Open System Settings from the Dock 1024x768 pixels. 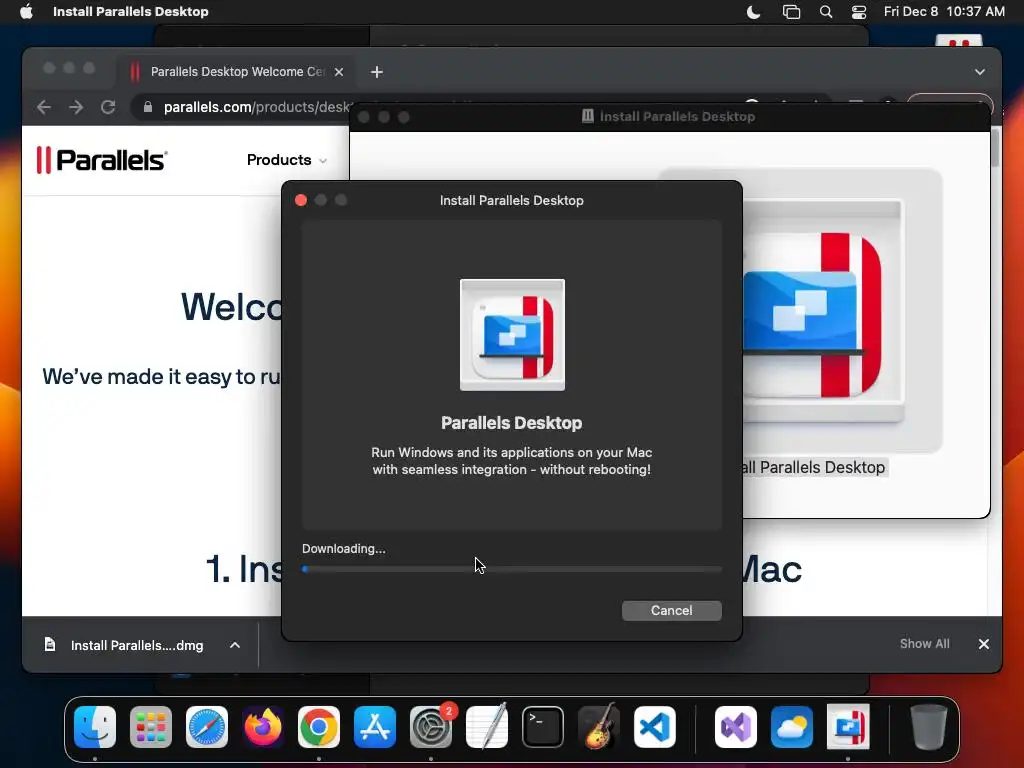pyautogui.click(x=431, y=727)
